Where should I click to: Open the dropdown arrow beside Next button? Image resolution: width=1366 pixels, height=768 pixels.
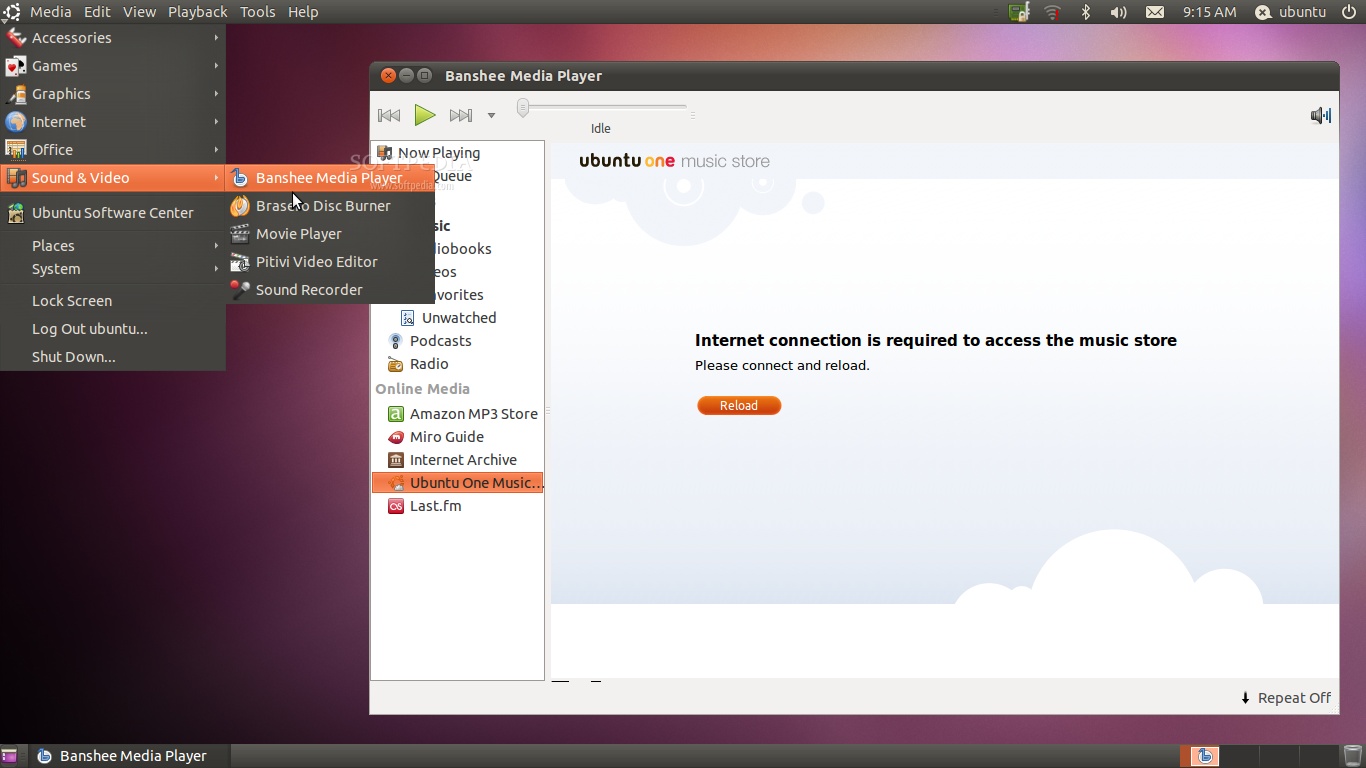491,115
